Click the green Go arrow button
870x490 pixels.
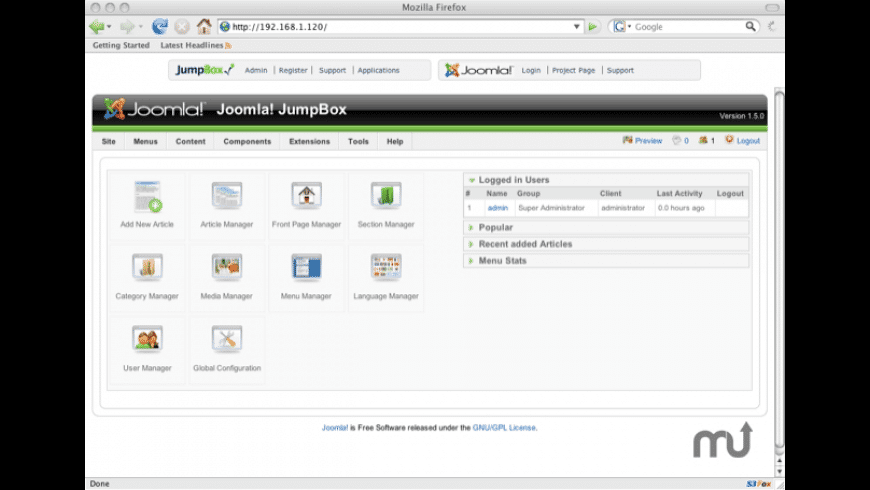click(593, 26)
